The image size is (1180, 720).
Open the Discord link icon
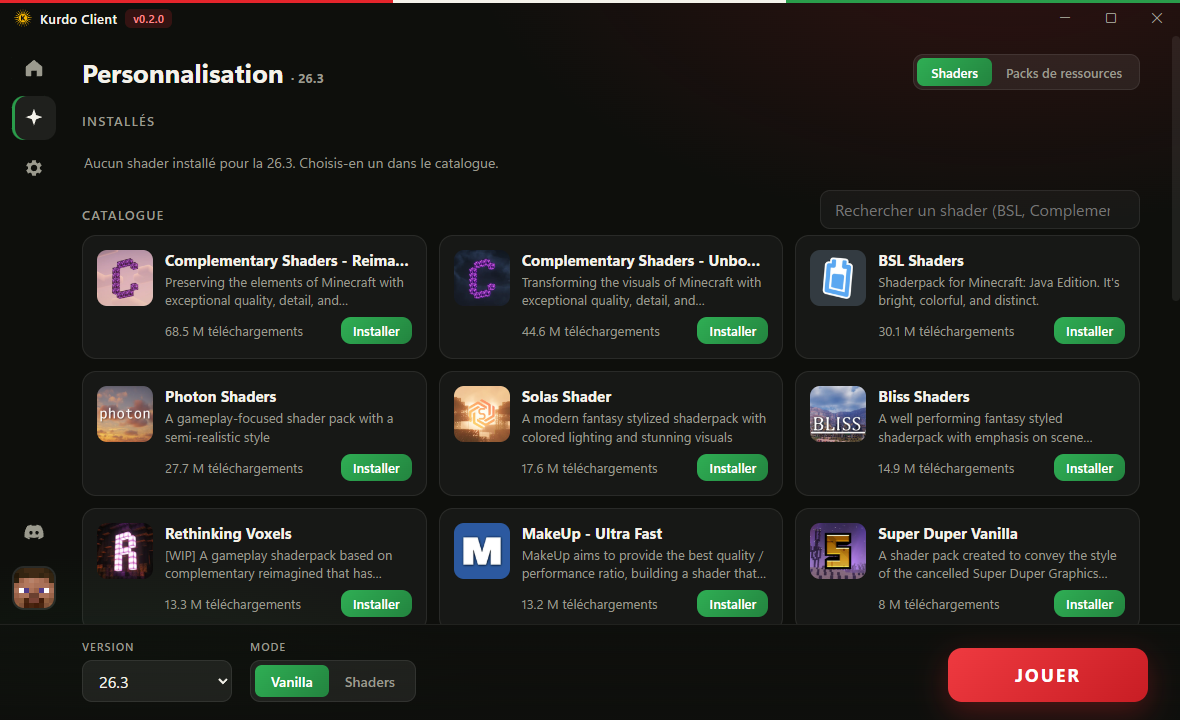coord(34,533)
